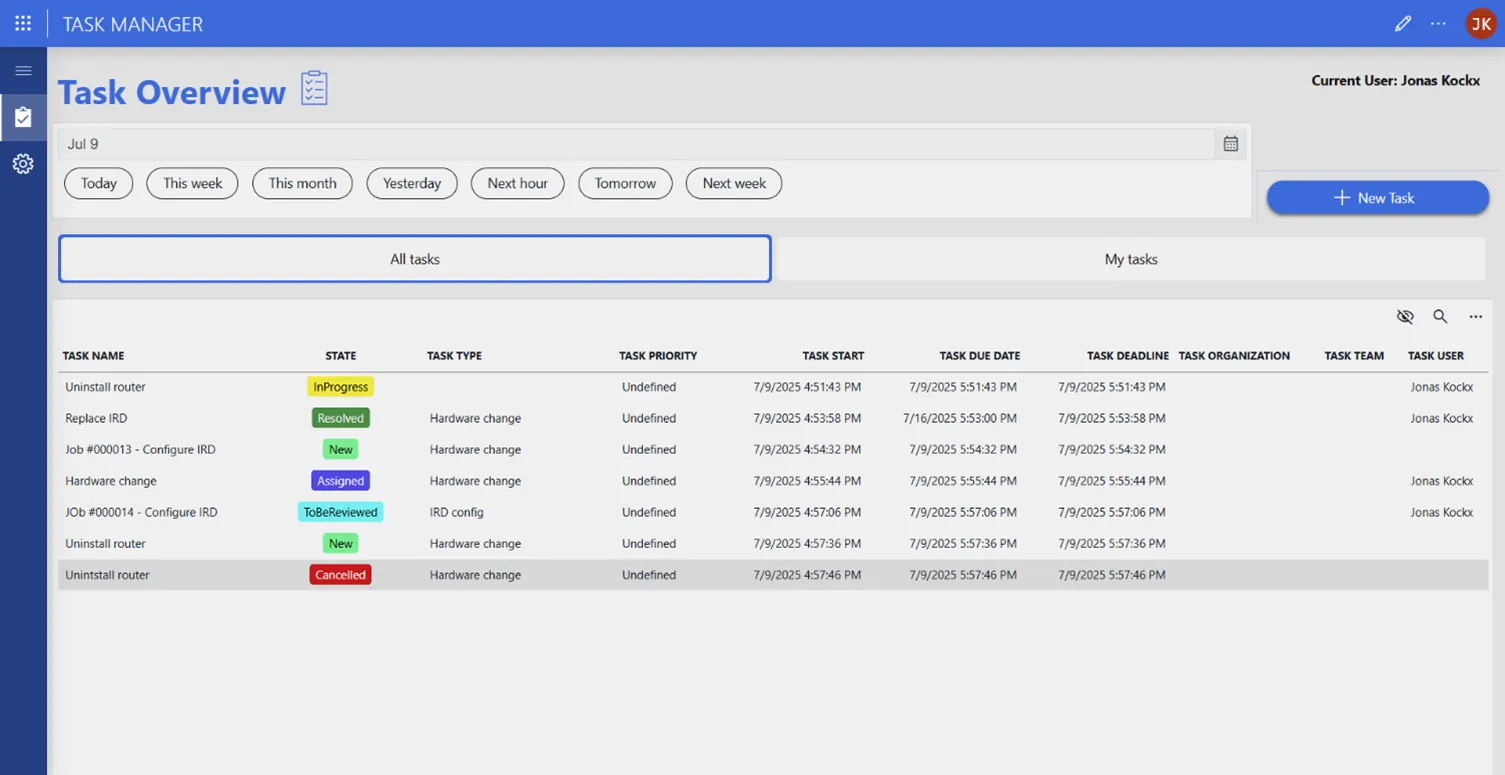Click the IRD config task type cell
This screenshot has height=775, width=1505.
457,512
